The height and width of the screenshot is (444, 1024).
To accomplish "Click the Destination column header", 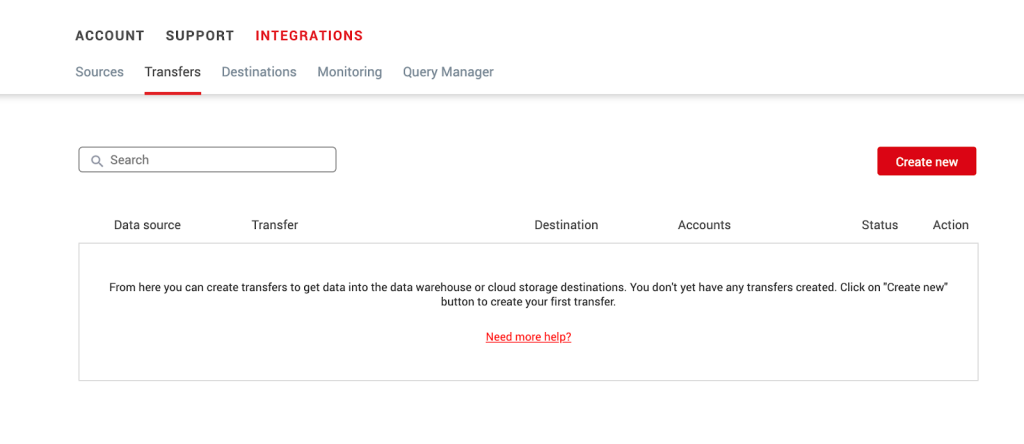I will tap(566, 225).
